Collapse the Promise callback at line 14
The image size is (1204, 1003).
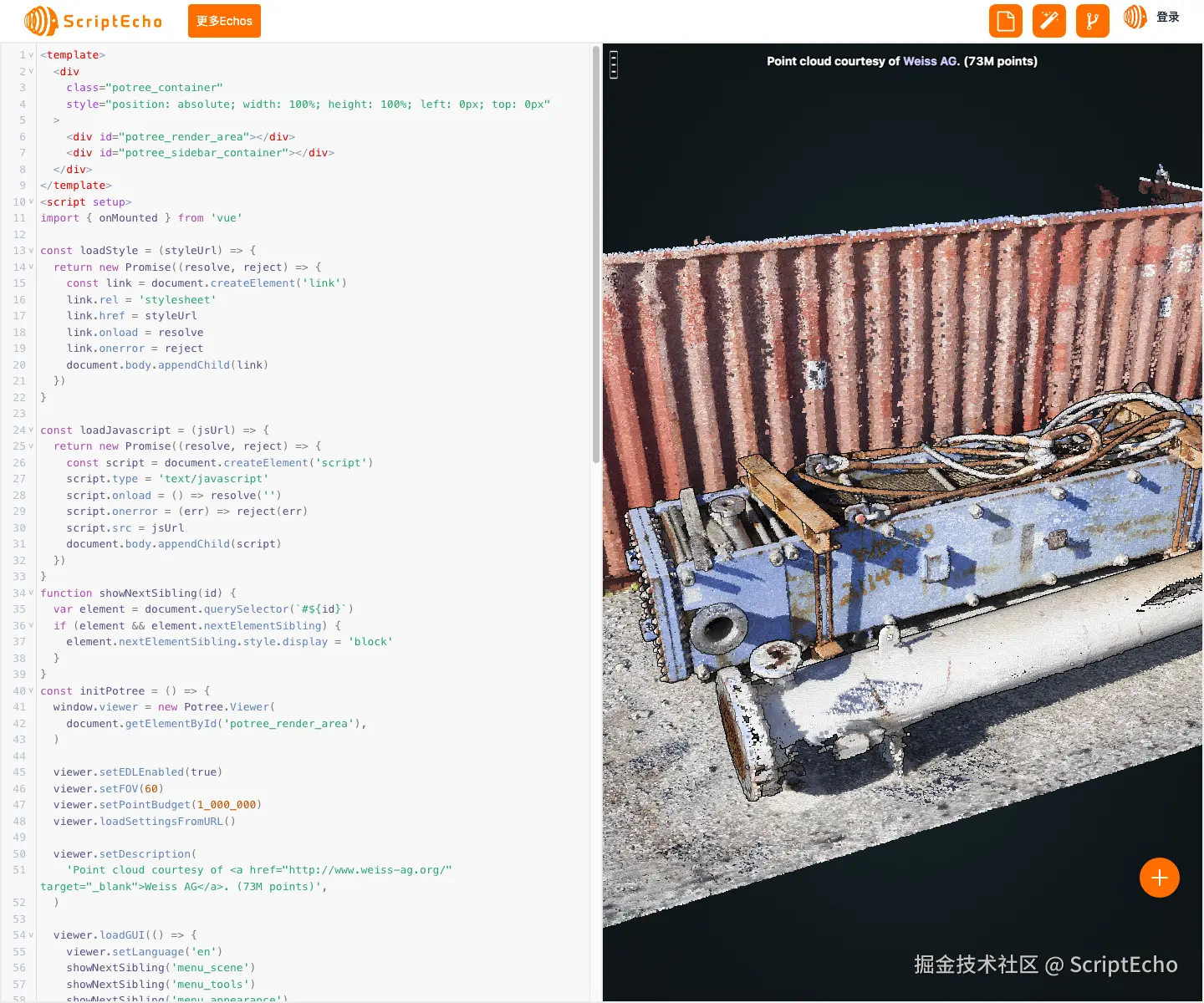point(32,267)
